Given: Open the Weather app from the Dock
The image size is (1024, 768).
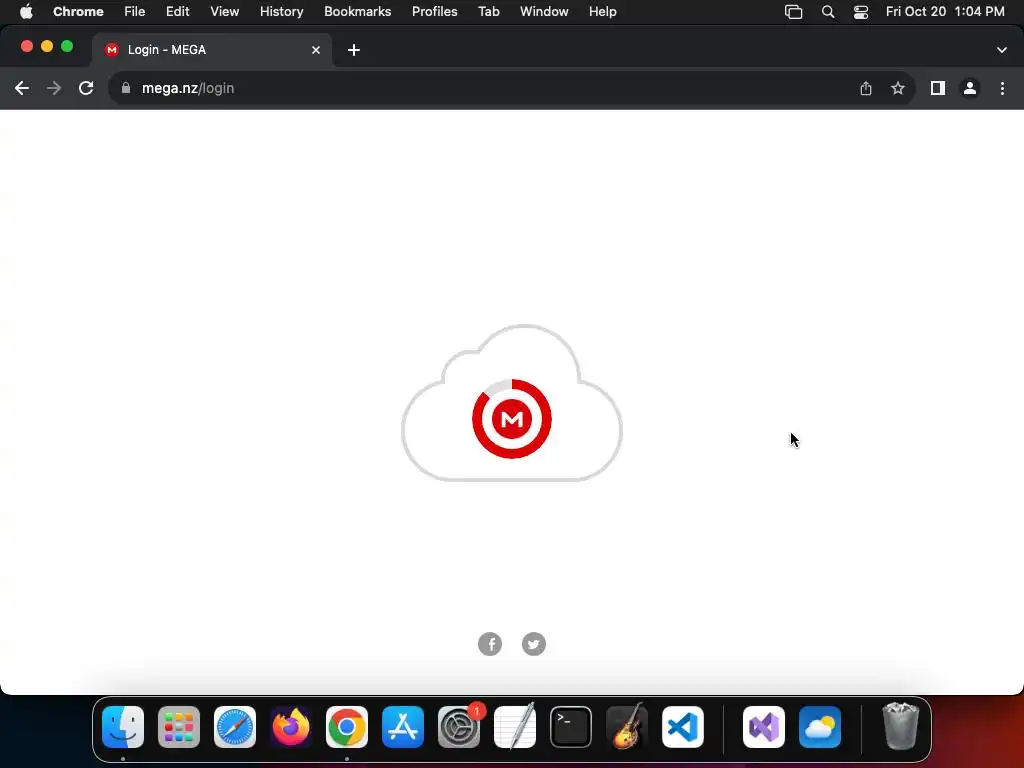Looking at the screenshot, I should tap(820, 727).
